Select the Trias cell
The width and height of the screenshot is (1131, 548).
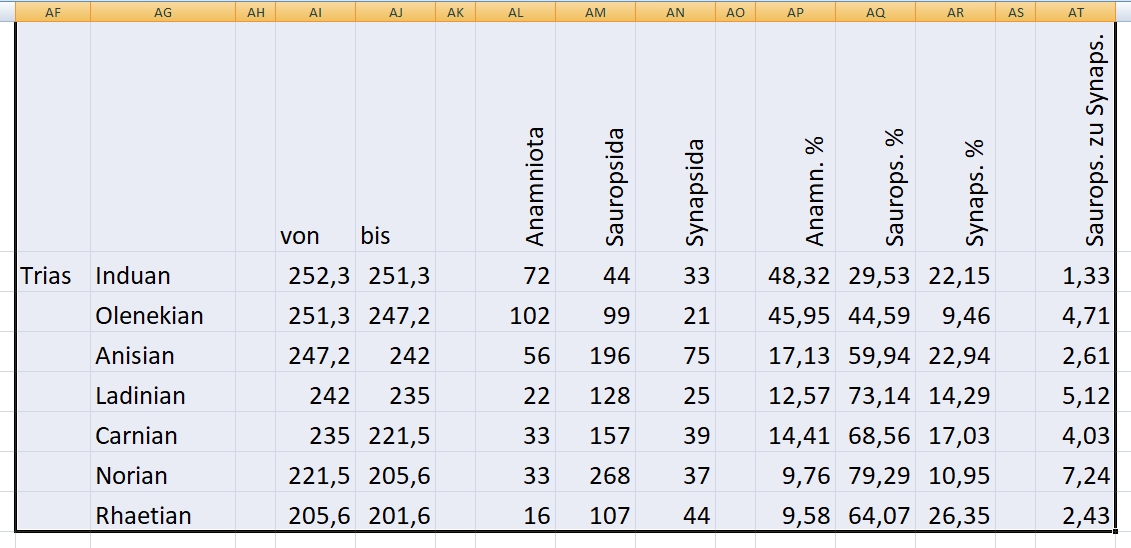pyautogui.click(x=46, y=276)
